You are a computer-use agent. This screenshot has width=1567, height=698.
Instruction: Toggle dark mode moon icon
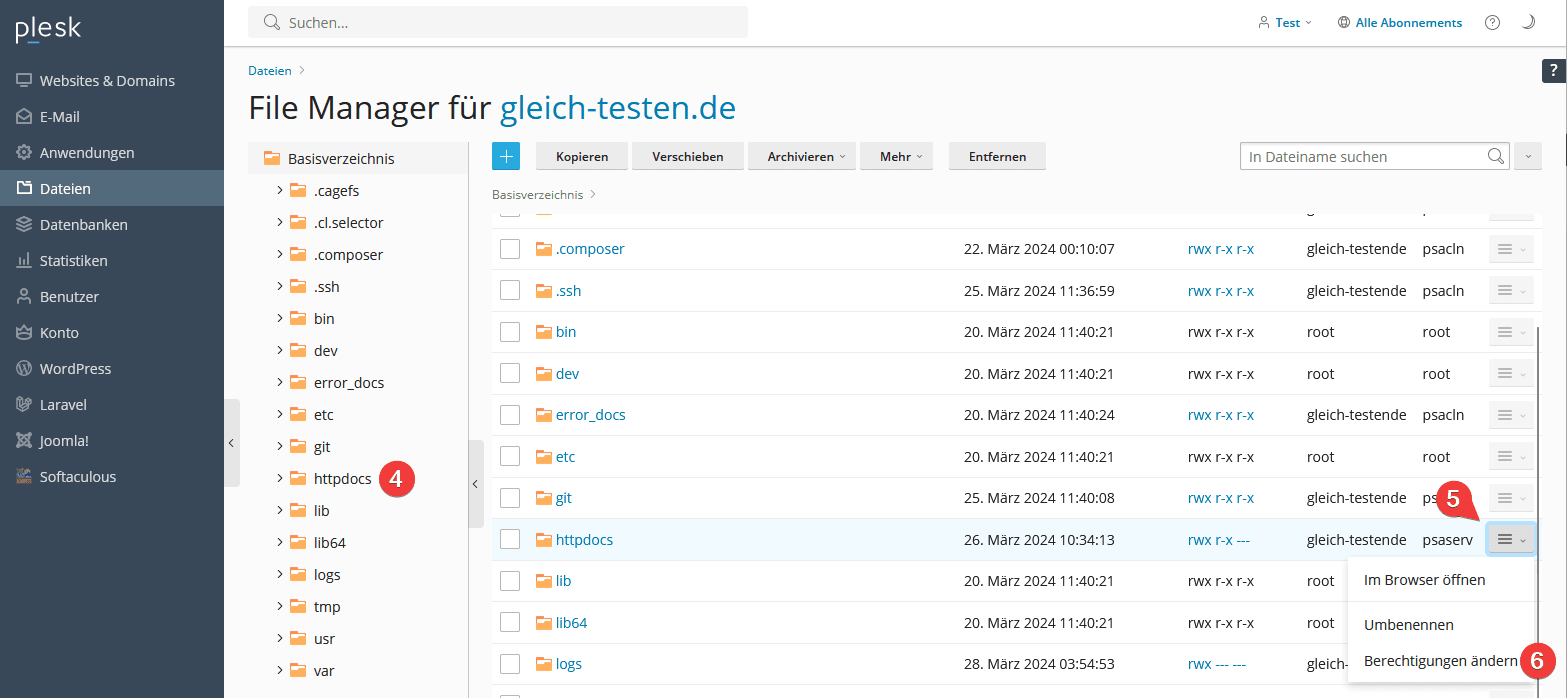(x=1527, y=22)
